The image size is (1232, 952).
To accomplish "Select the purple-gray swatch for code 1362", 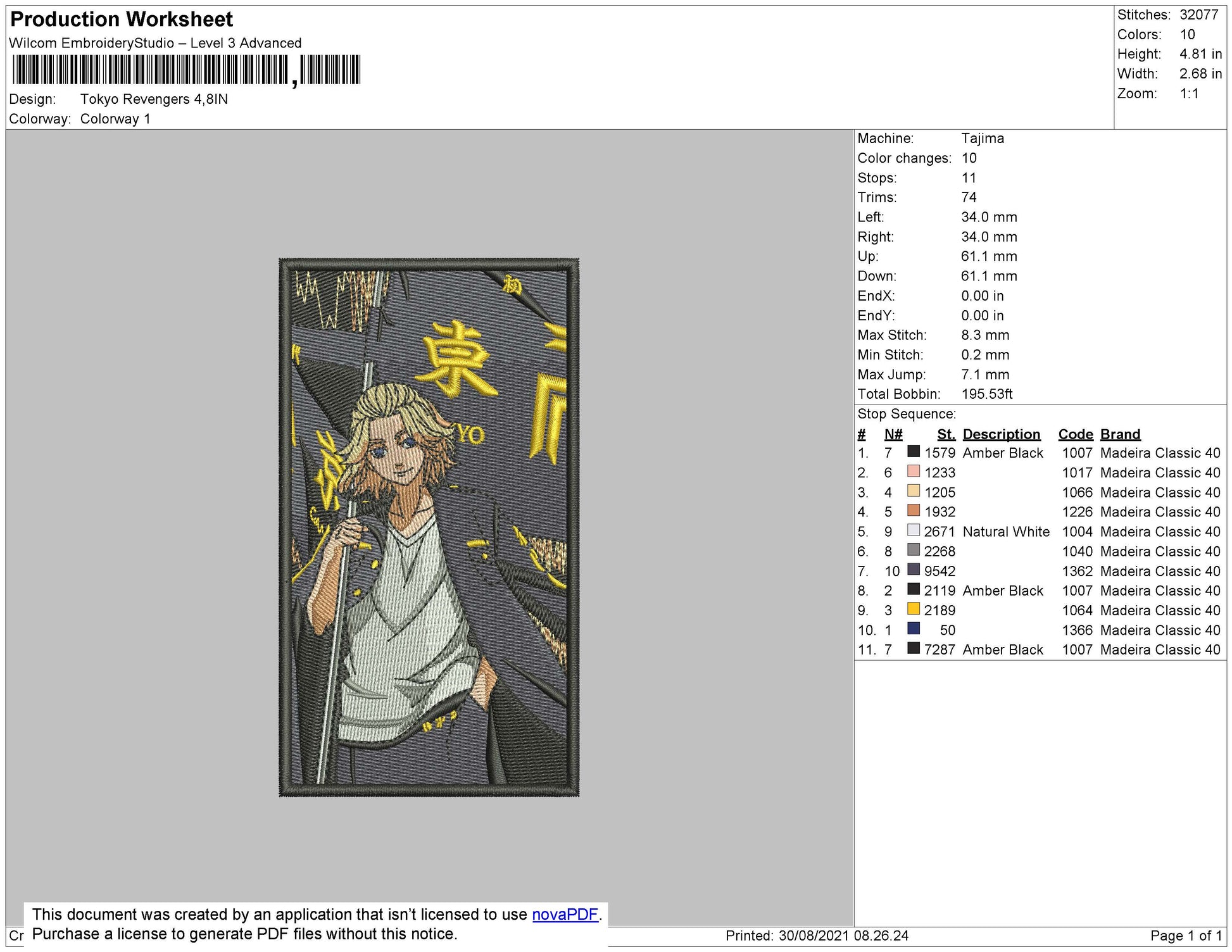I will click(913, 569).
